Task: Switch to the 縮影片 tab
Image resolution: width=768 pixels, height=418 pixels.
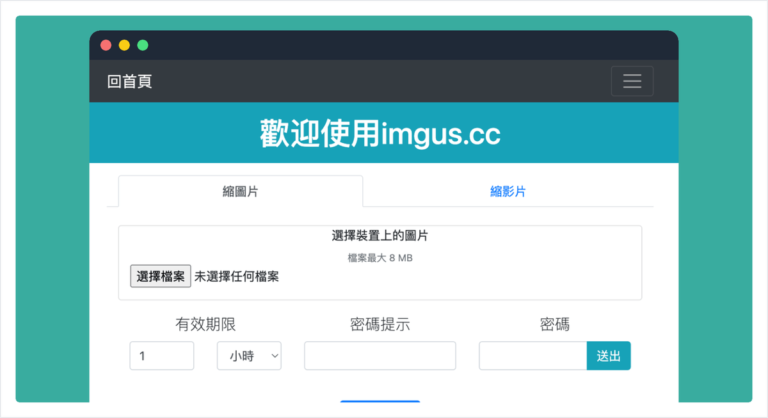Action: pyautogui.click(x=508, y=191)
